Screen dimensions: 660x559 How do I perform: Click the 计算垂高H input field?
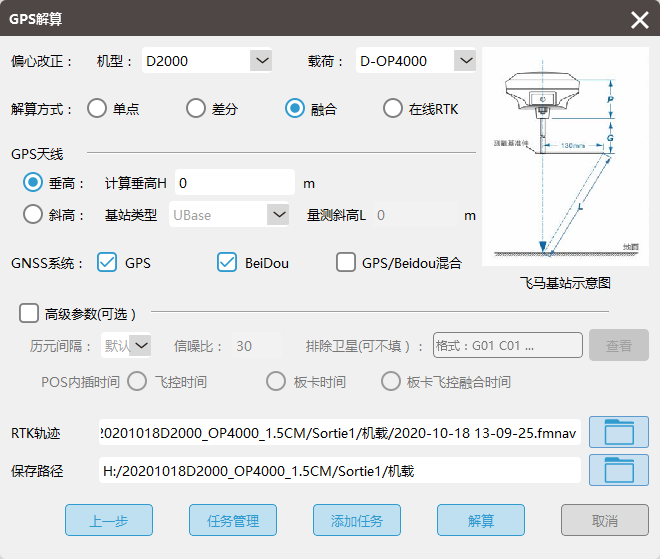tap(235, 183)
